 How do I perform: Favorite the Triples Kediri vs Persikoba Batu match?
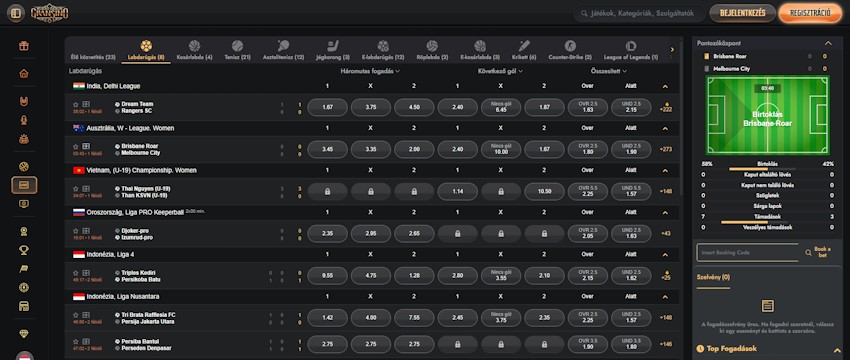[x=76, y=273]
